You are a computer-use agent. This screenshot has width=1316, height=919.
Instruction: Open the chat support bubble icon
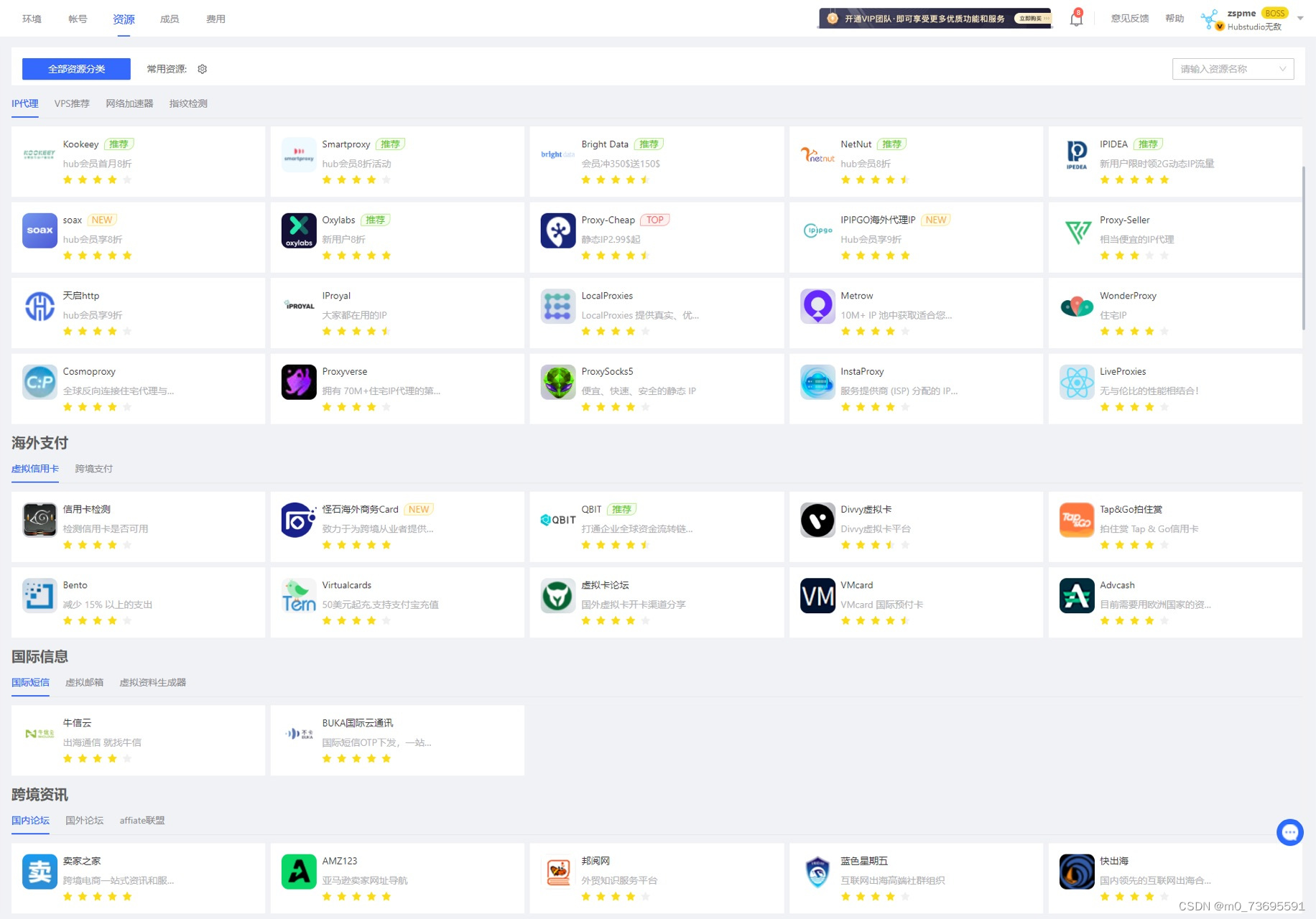pos(1290,833)
